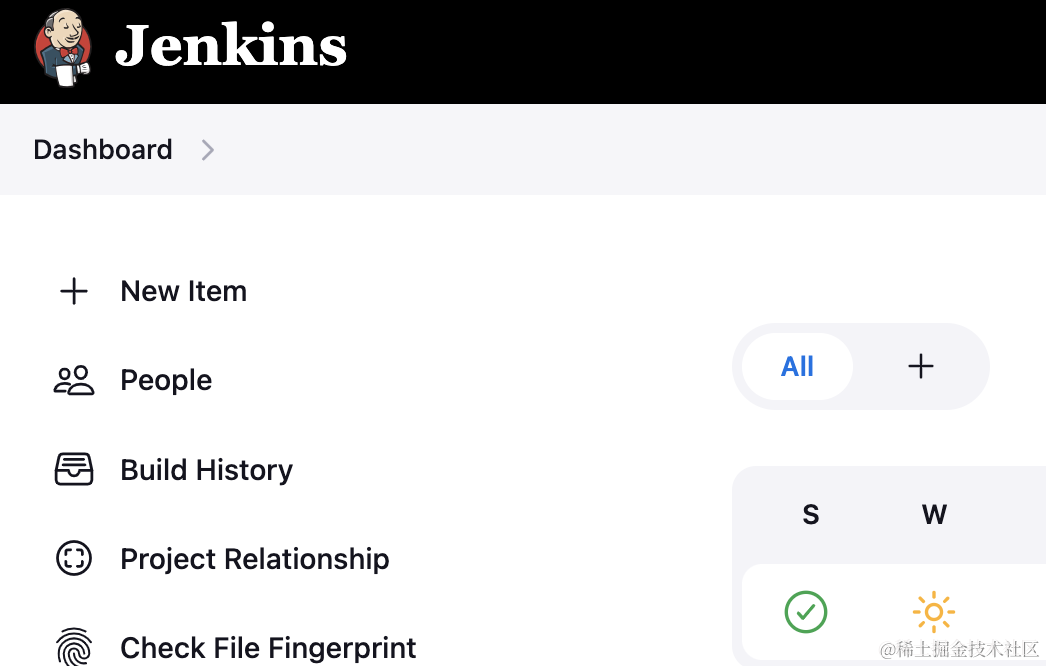Image resolution: width=1046 pixels, height=666 pixels.
Task: Click the Build History inbox icon
Action: coord(74,469)
